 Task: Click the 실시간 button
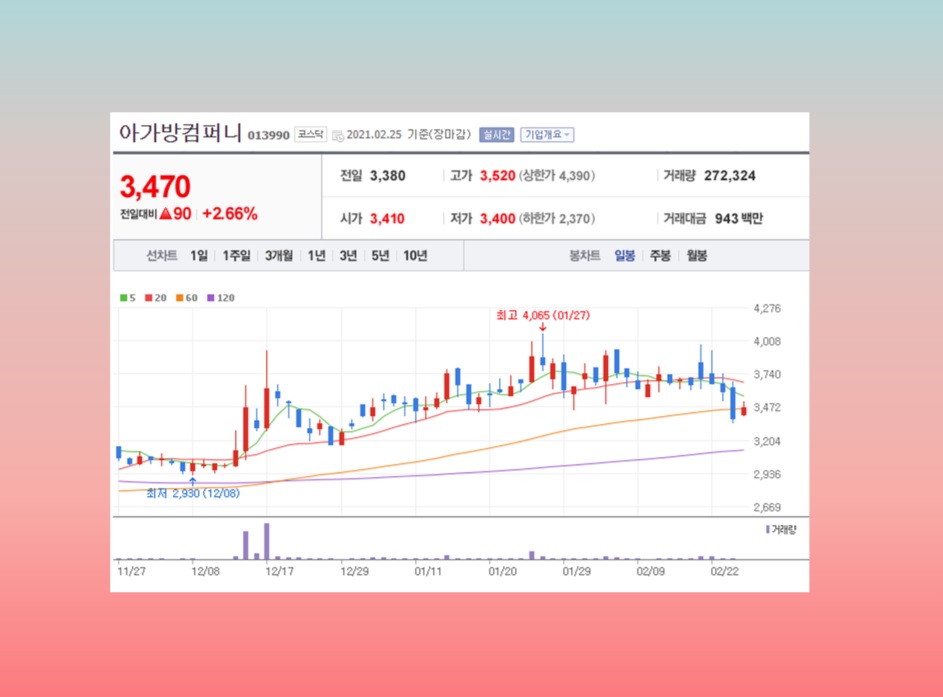click(497, 135)
